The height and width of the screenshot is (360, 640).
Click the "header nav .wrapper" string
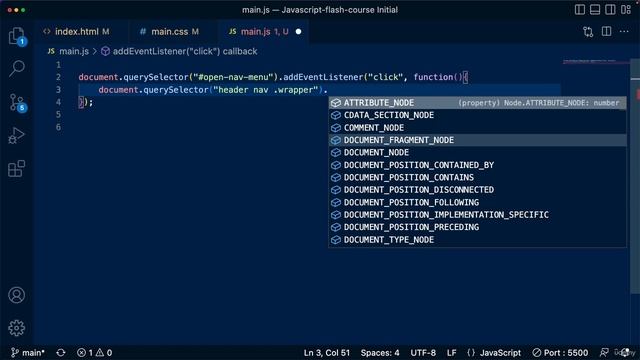click(x=265, y=90)
